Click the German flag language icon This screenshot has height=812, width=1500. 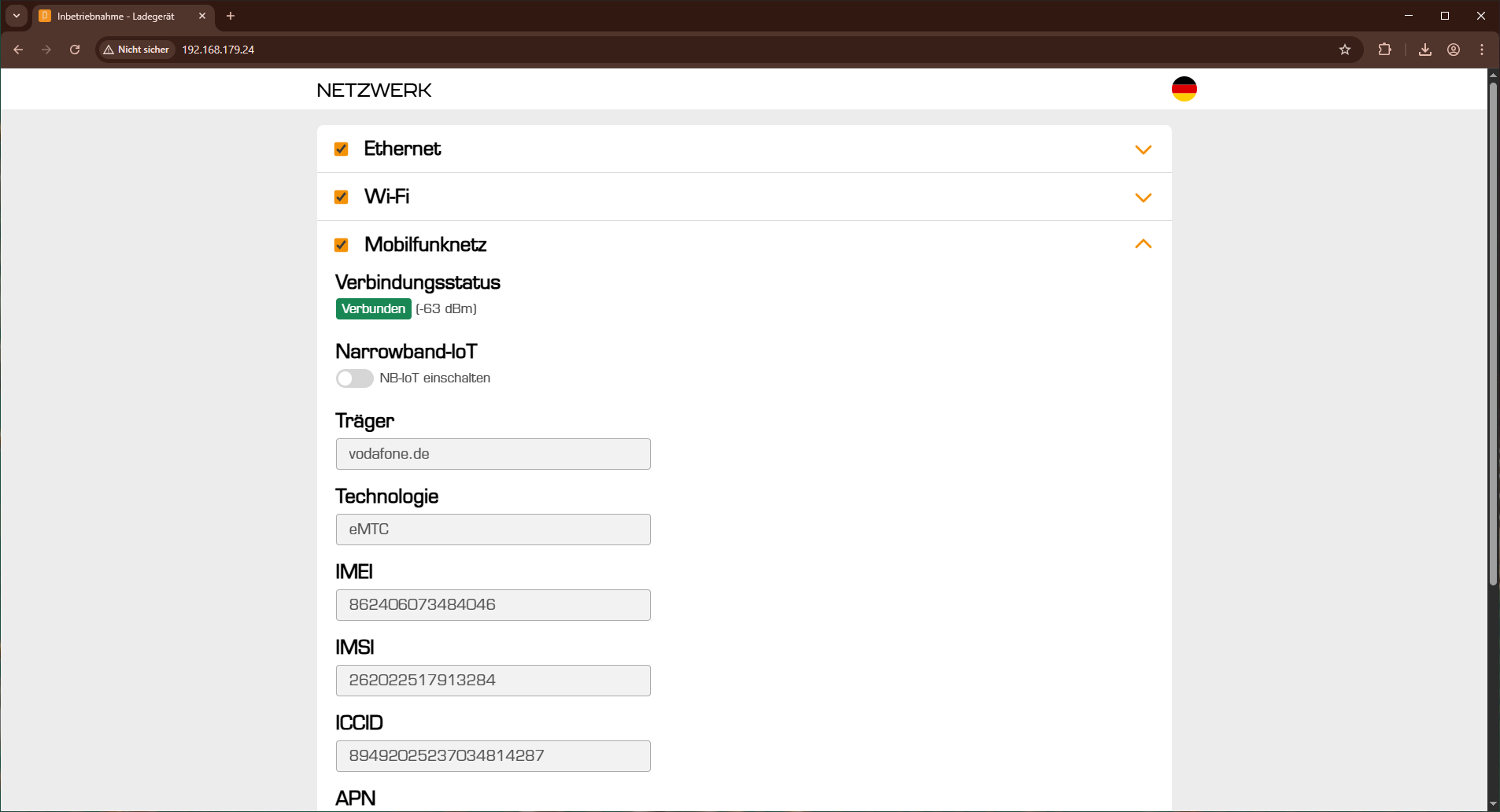(x=1184, y=89)
